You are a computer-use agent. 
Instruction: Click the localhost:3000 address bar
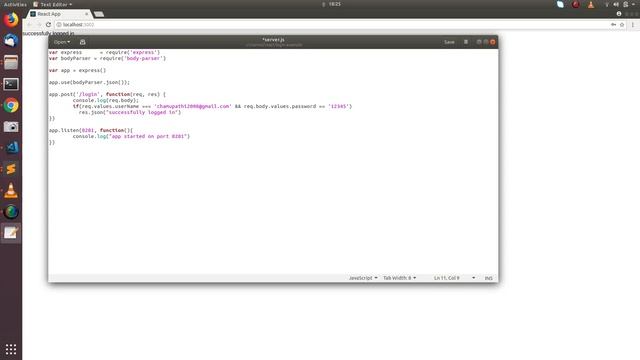pos(331,24)
